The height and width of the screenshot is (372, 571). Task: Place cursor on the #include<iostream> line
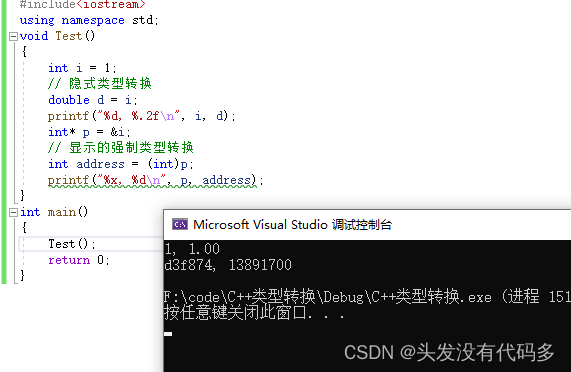coord(82,4)
